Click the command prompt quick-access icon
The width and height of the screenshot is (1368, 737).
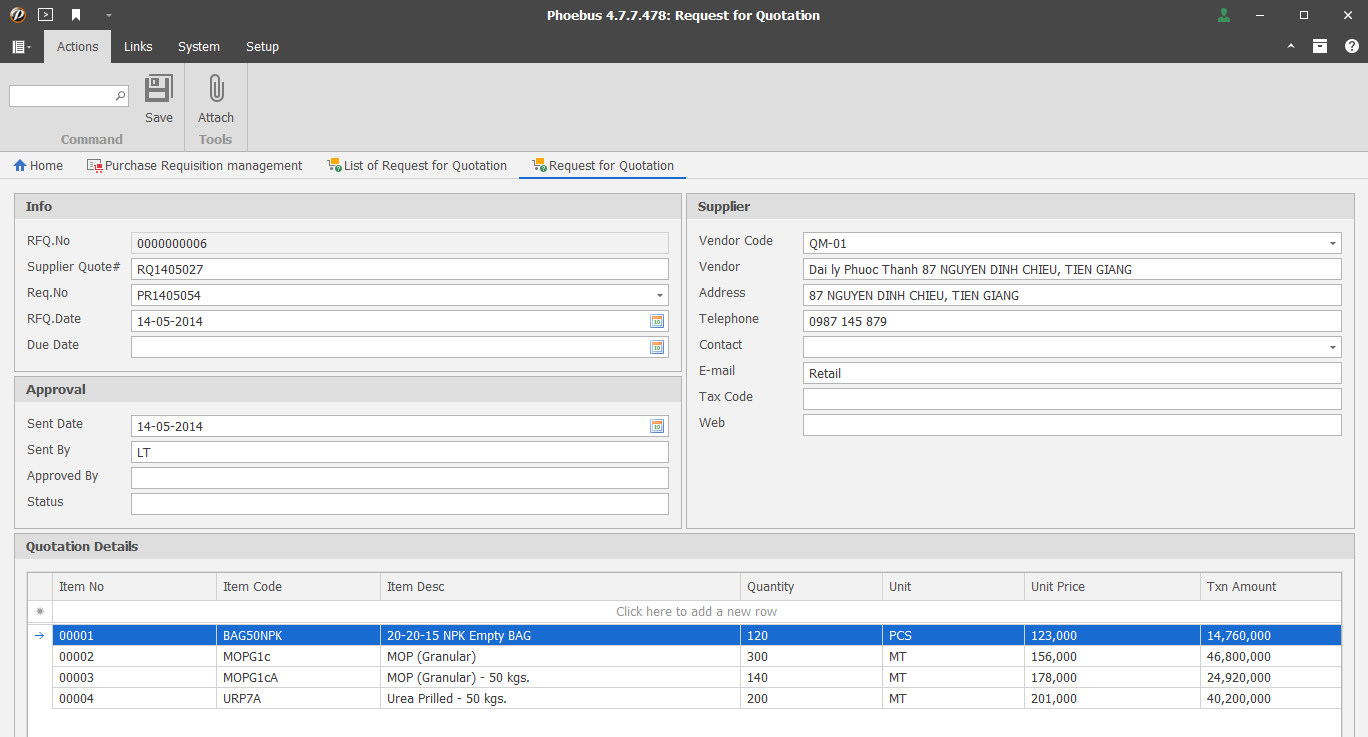tap(45, 15)
